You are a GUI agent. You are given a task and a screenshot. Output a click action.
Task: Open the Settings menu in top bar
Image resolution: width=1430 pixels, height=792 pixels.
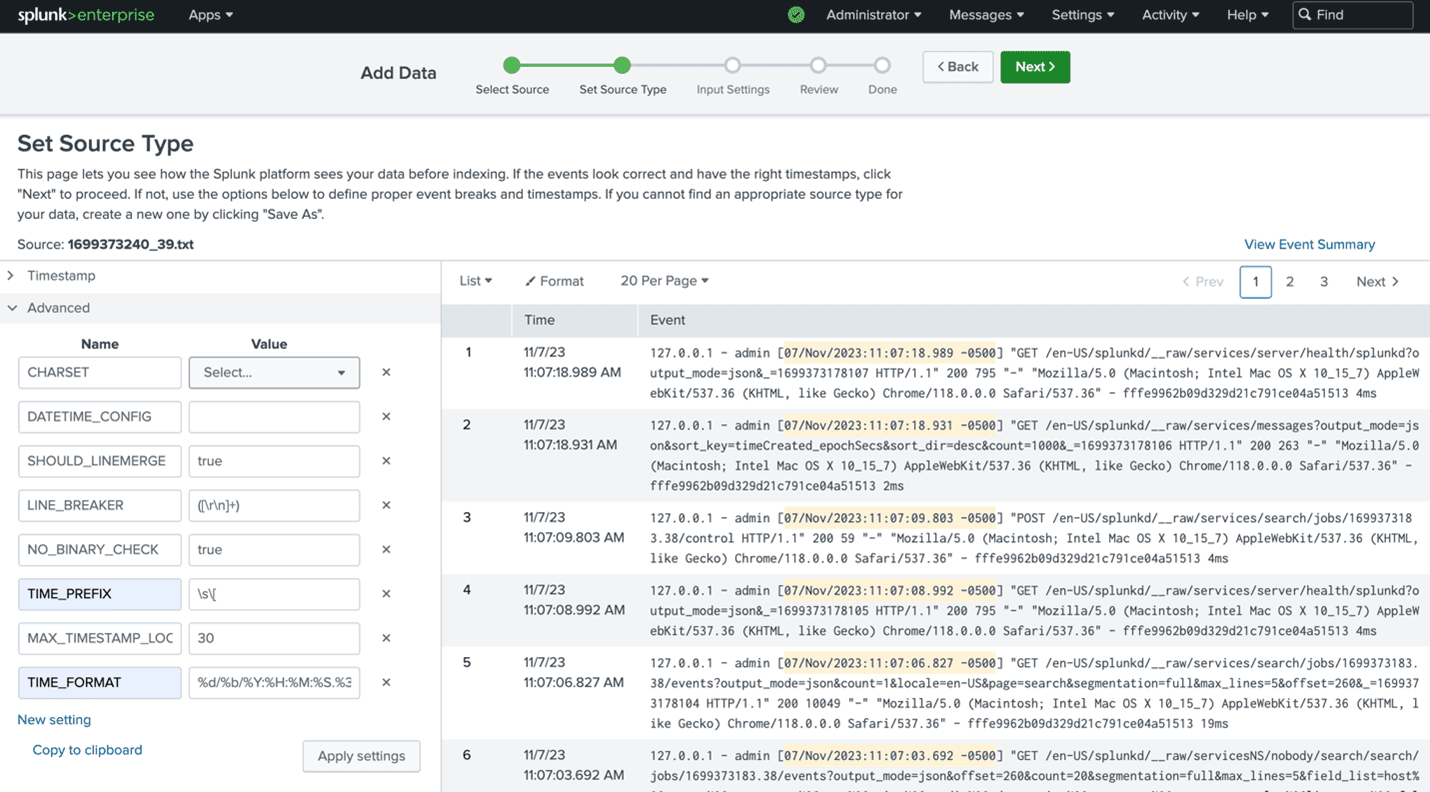pyautogui.click(x=1082, y=15)
